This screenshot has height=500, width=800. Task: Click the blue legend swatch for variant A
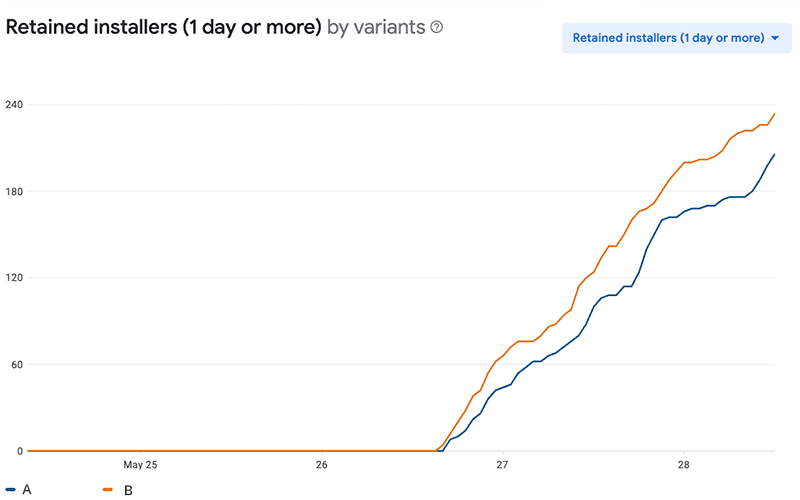pyautogui.click(x=11, y=490)
